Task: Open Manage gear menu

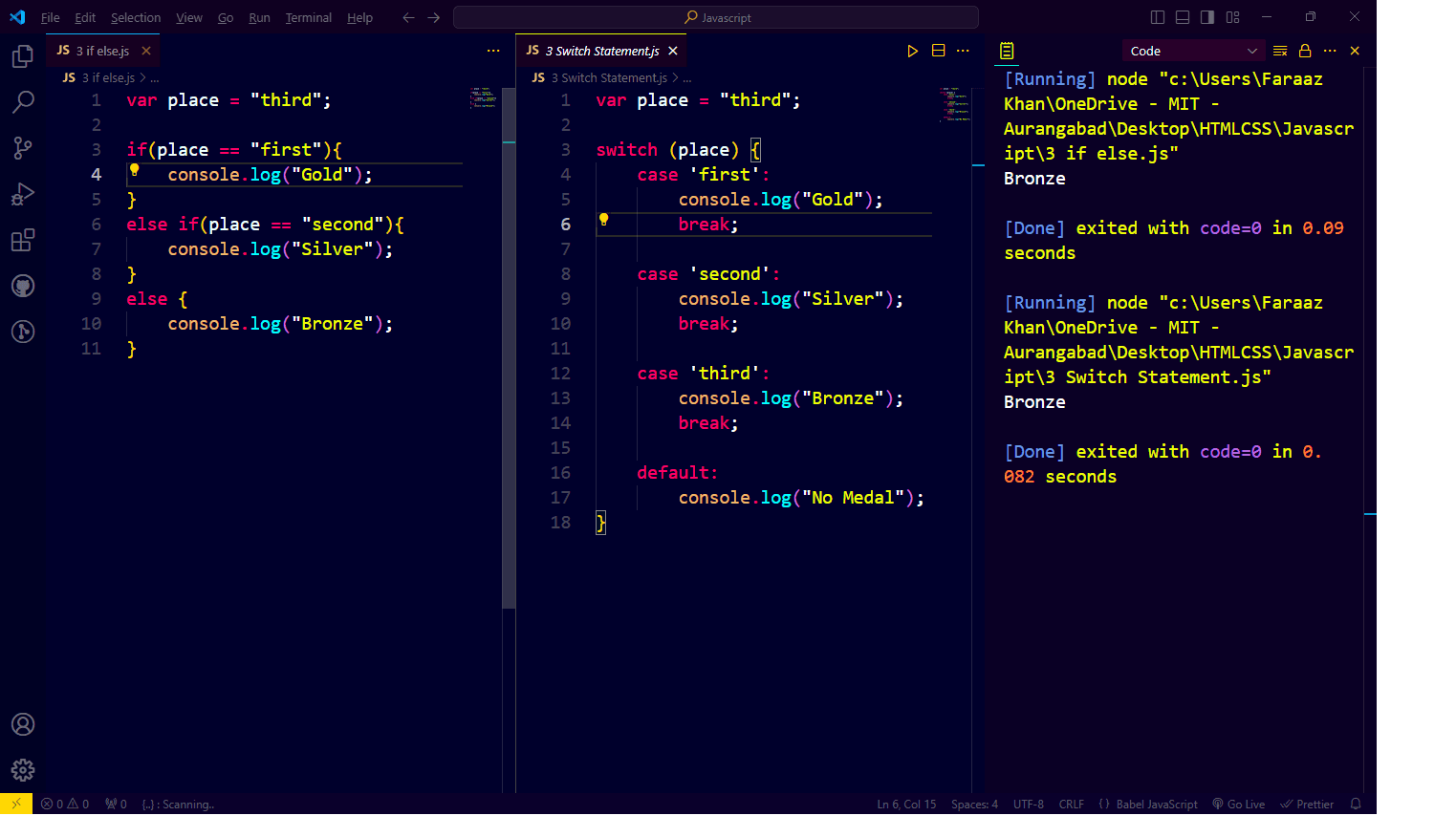Action: [23, 770]
